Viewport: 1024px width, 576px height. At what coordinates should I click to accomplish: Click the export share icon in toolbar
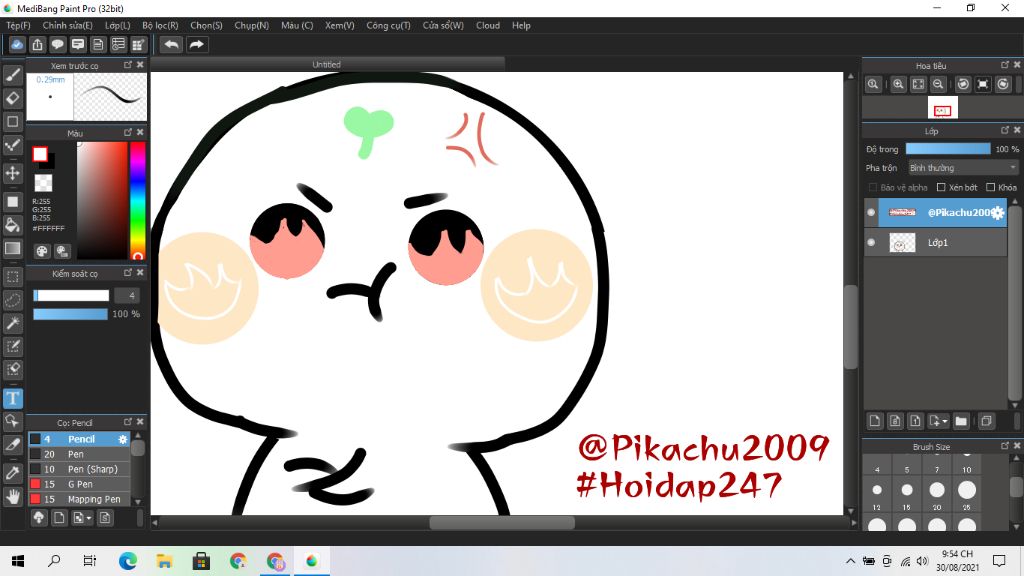tap(37, 44)
